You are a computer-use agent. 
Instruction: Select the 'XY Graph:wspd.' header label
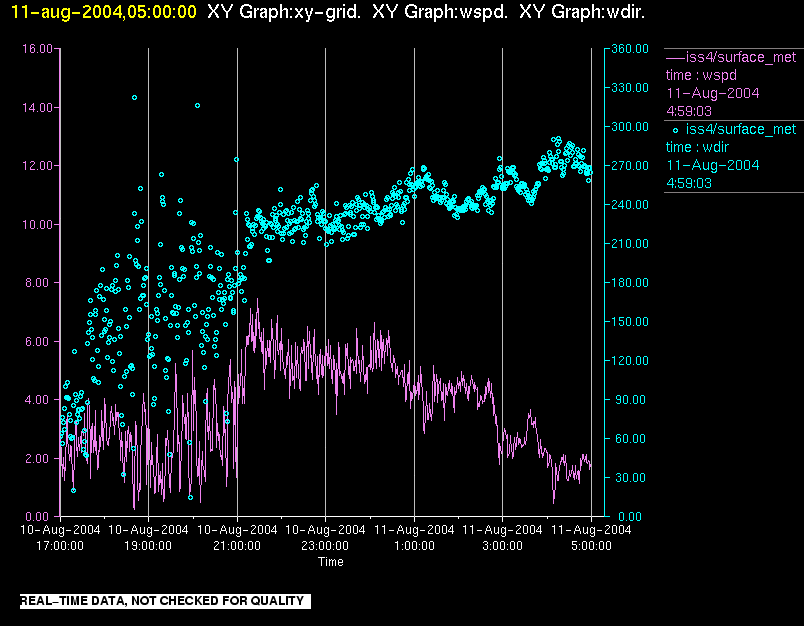440,12
